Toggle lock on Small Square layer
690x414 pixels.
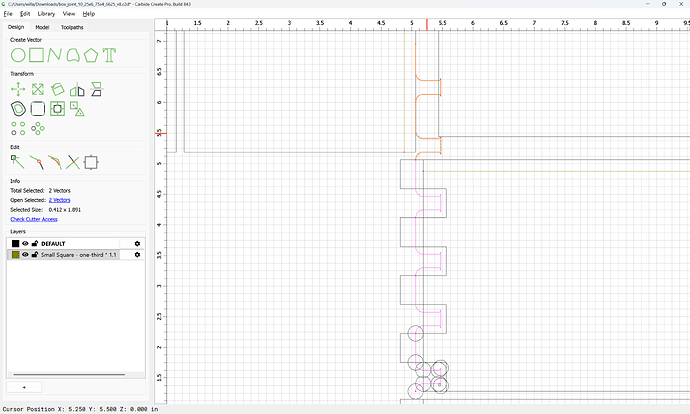point(35,255)
